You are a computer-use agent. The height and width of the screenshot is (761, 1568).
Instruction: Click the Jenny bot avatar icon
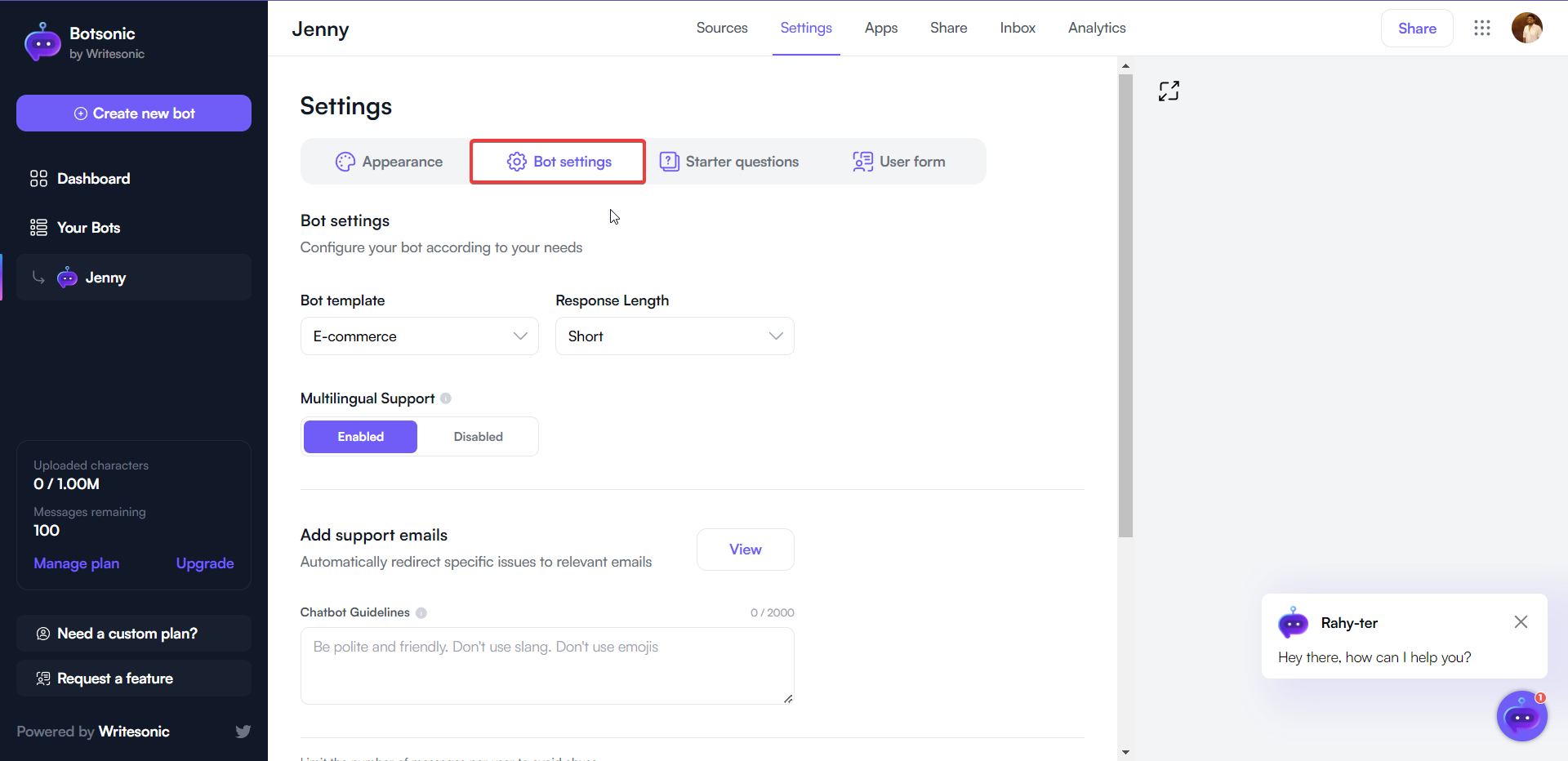click(66, 278)
